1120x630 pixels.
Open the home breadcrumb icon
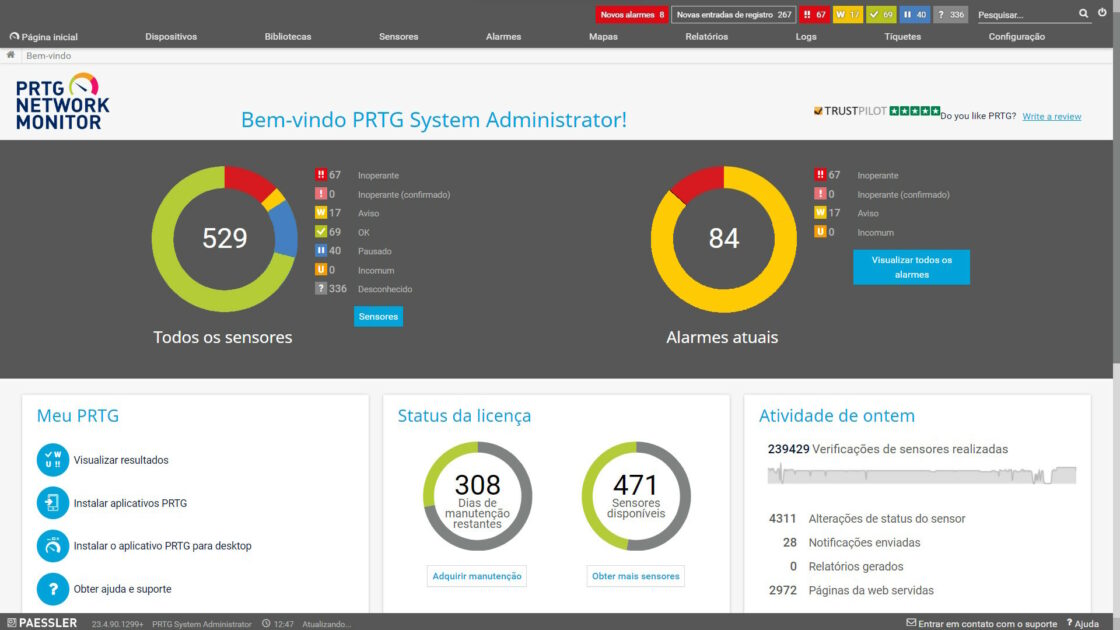point(11,55)
